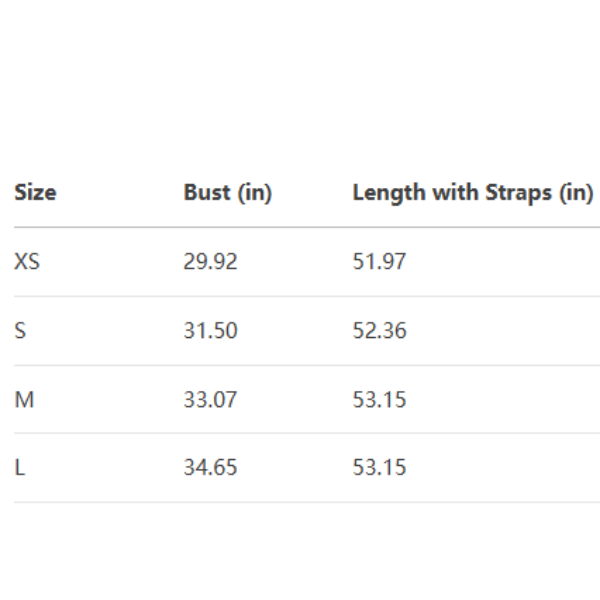Click the word "Length" in the header

pyautogui.click(x=389, y=193)
